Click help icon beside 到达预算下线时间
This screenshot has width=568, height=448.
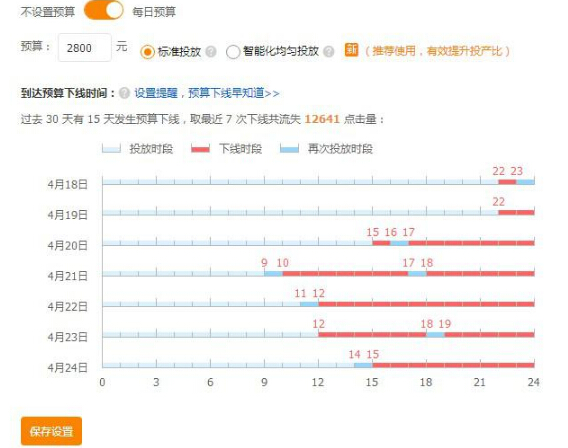[124, 93]
